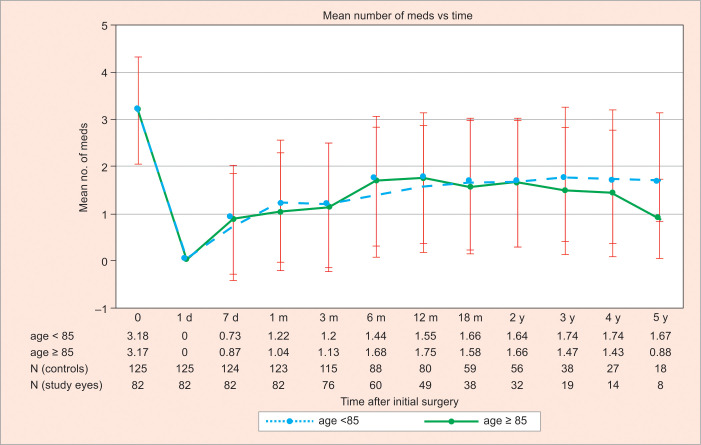701x445 pixels.
Task: Click the blue data point at 4 y
Action: 611,179
